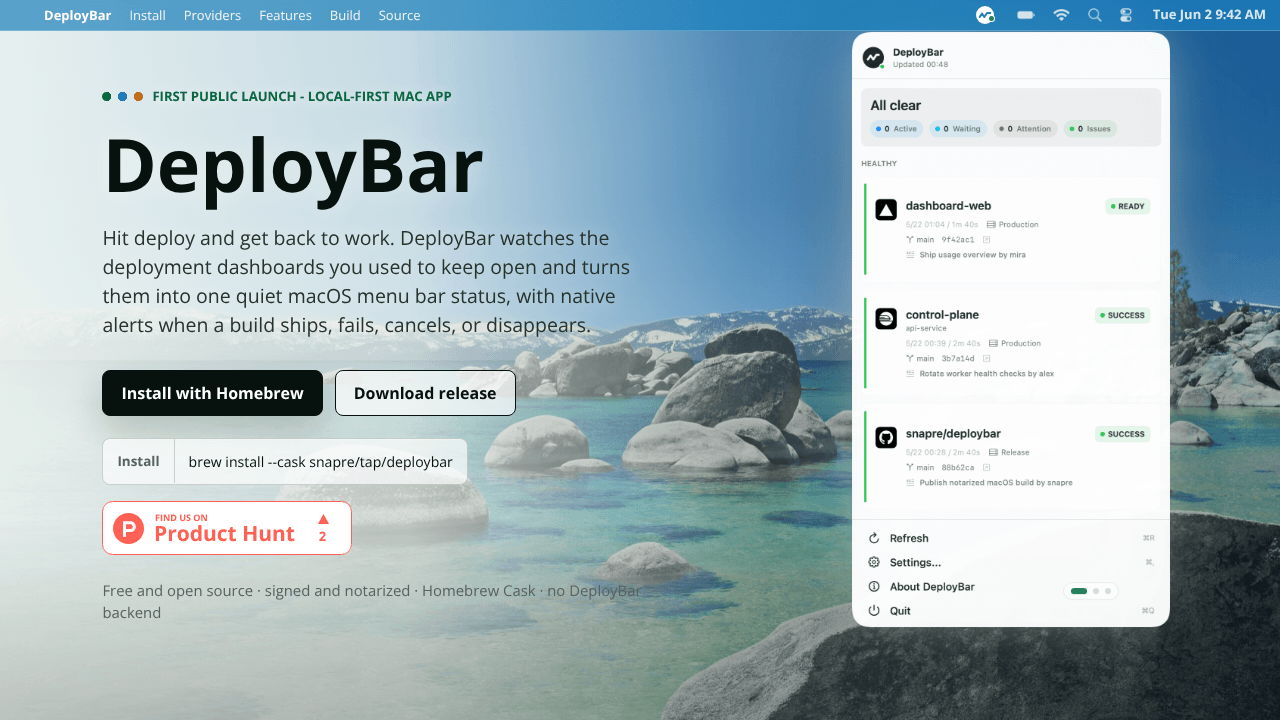Click the READY status badge on dashboard-web
The image size is (1280, 720).
pos(1128,206)
